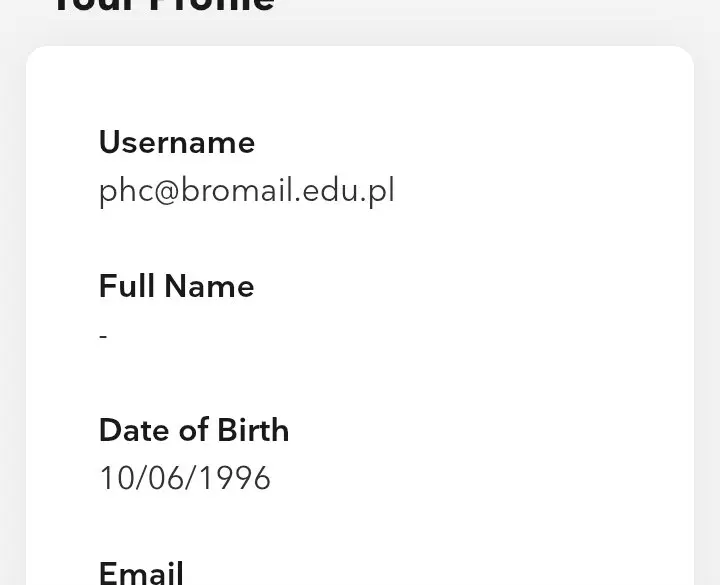720x585 pixels.
Task: Click the empty Full Name dash value
Action: click(103, 337)
